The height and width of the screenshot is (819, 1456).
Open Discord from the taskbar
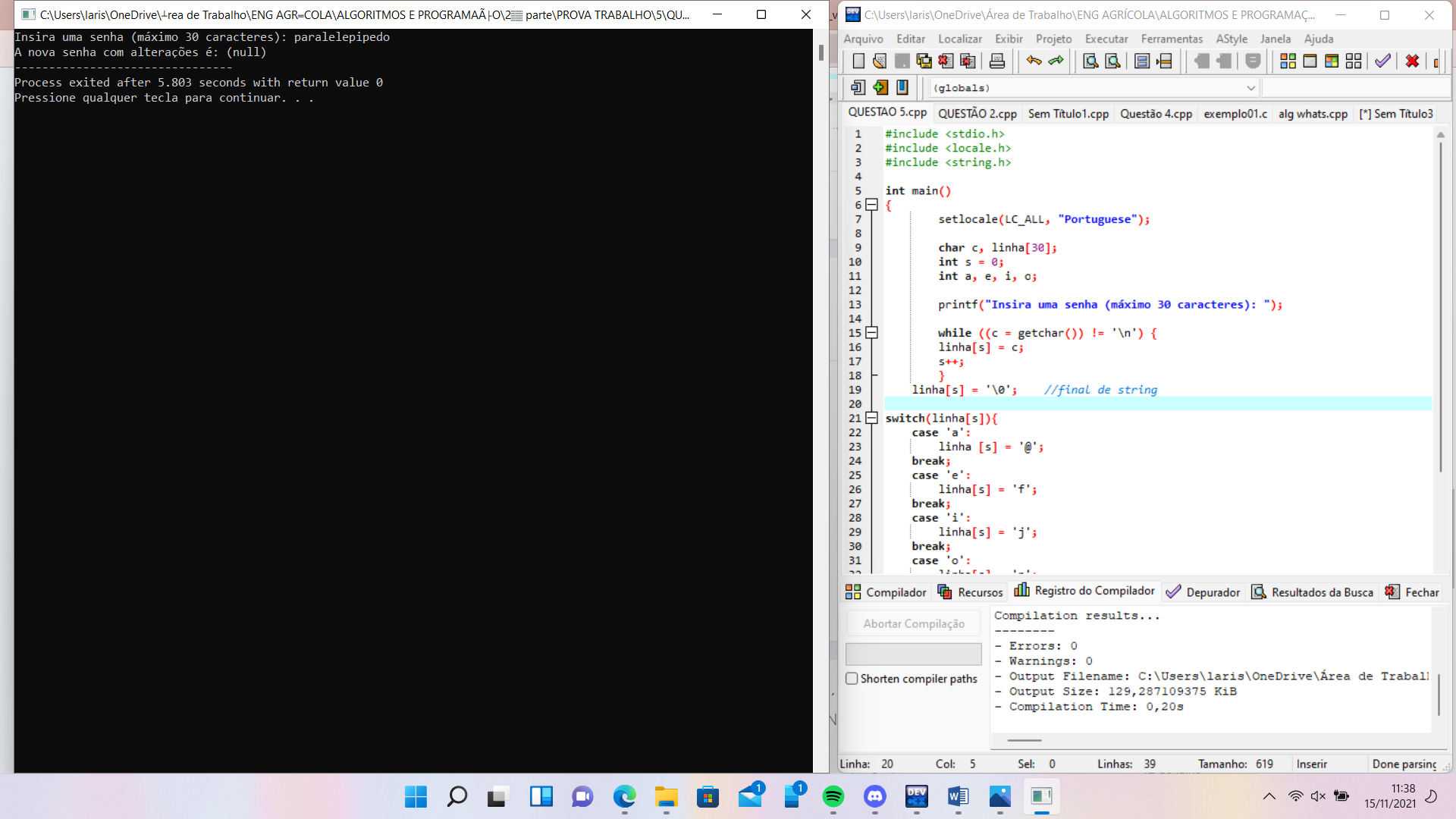875,796
